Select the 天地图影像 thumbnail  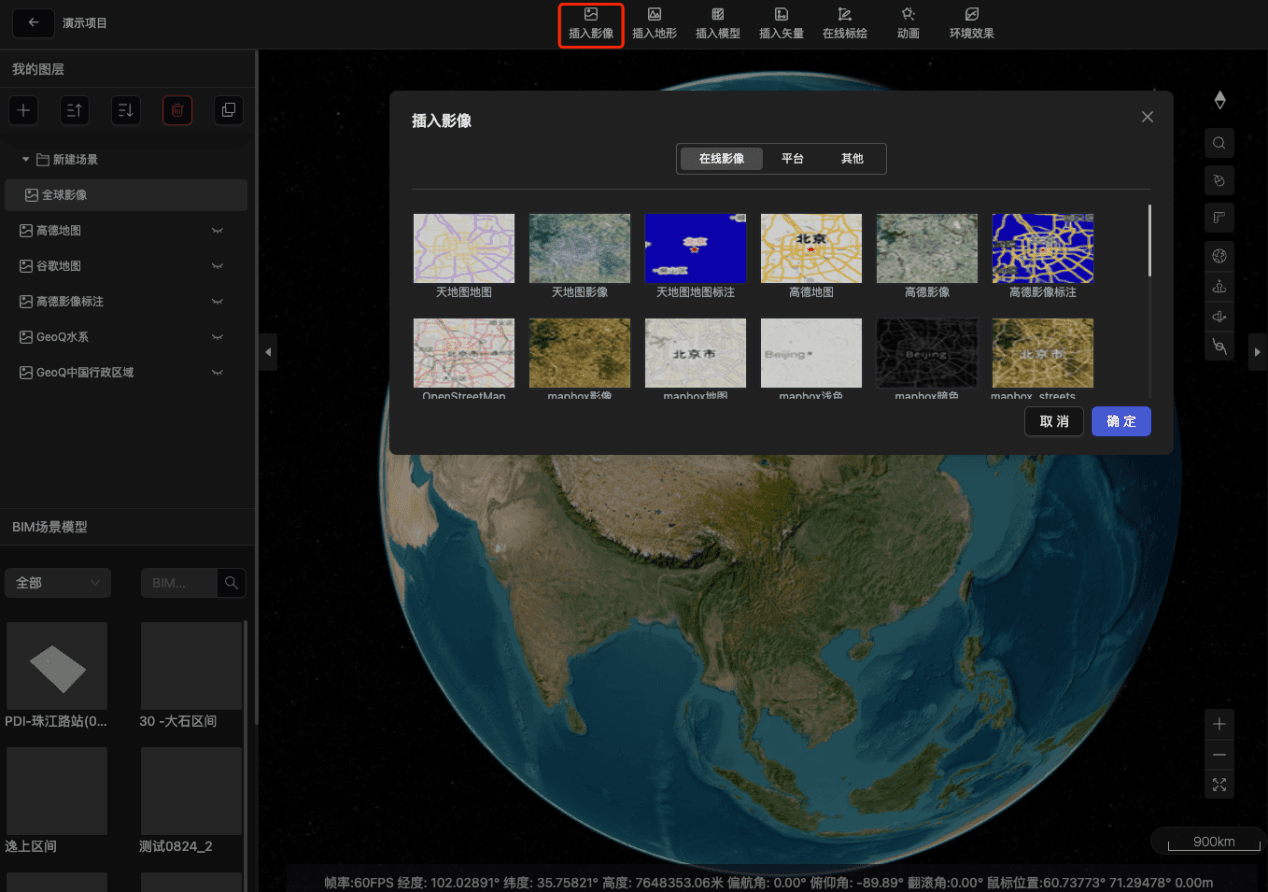point(579,248)
